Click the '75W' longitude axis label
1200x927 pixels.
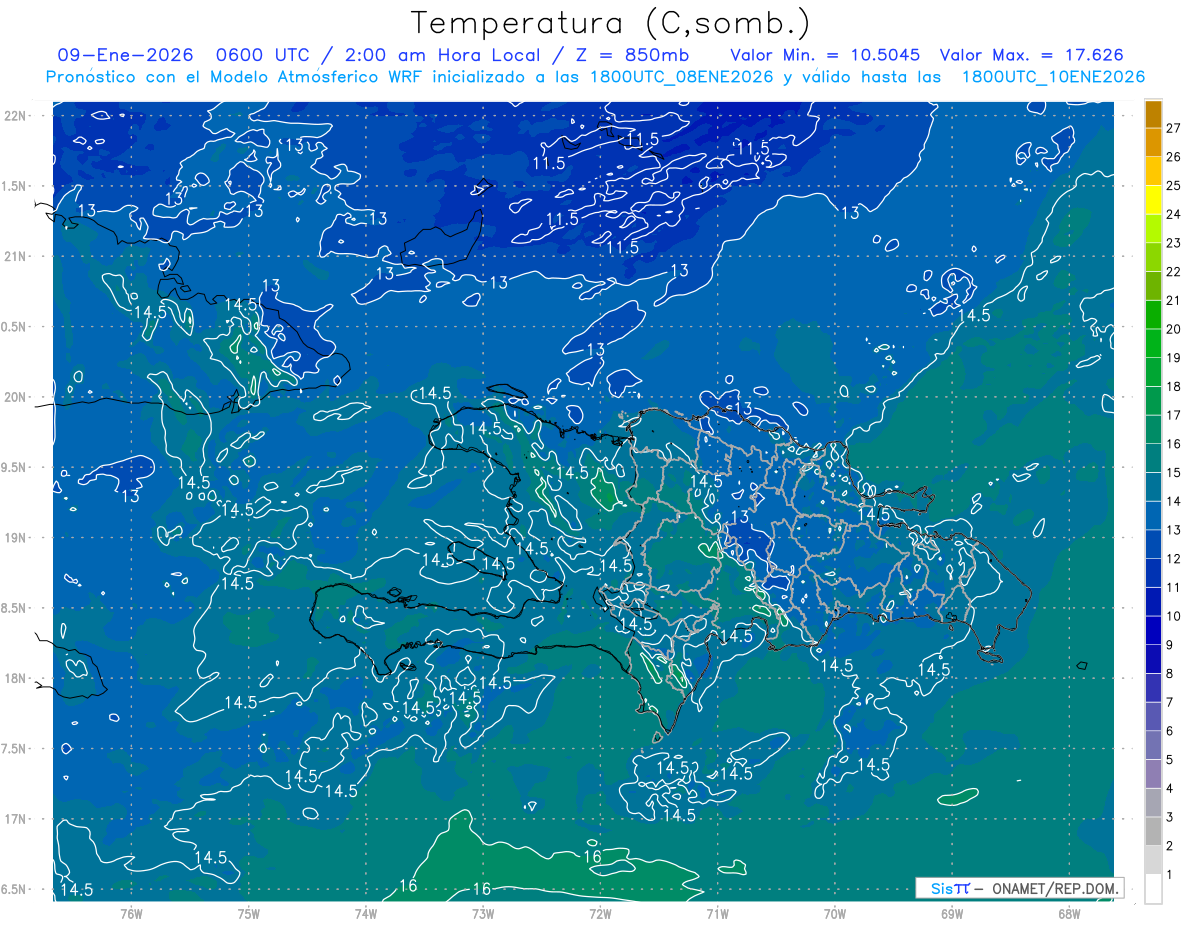(x=249, y=914)
